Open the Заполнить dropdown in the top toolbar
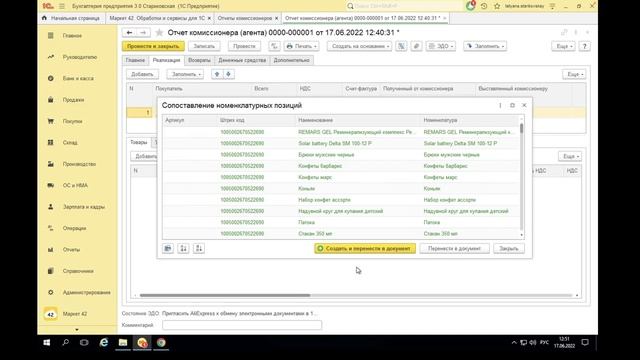 point(485,46)
